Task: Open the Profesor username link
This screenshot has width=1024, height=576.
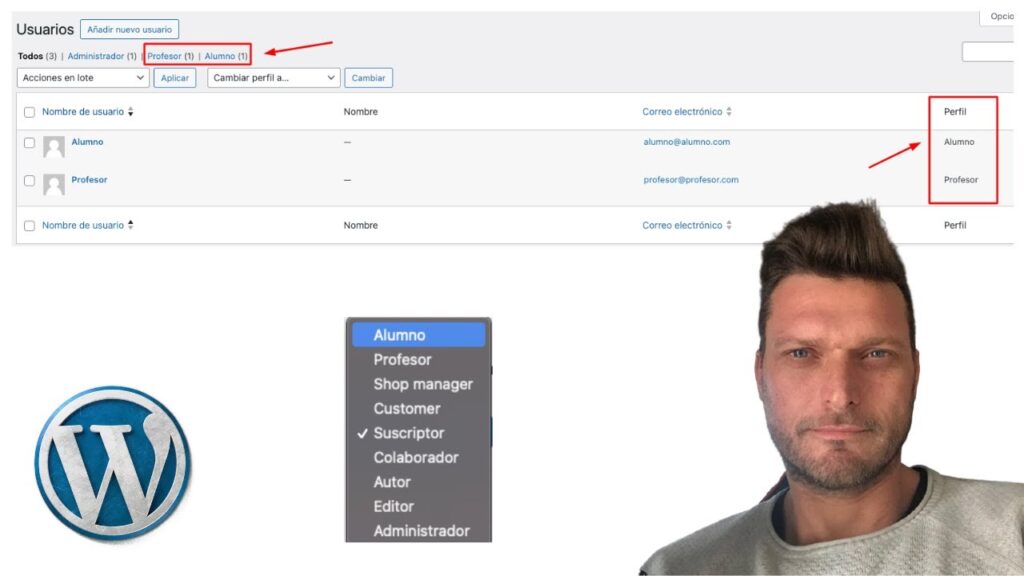Action: coord(89,180)
